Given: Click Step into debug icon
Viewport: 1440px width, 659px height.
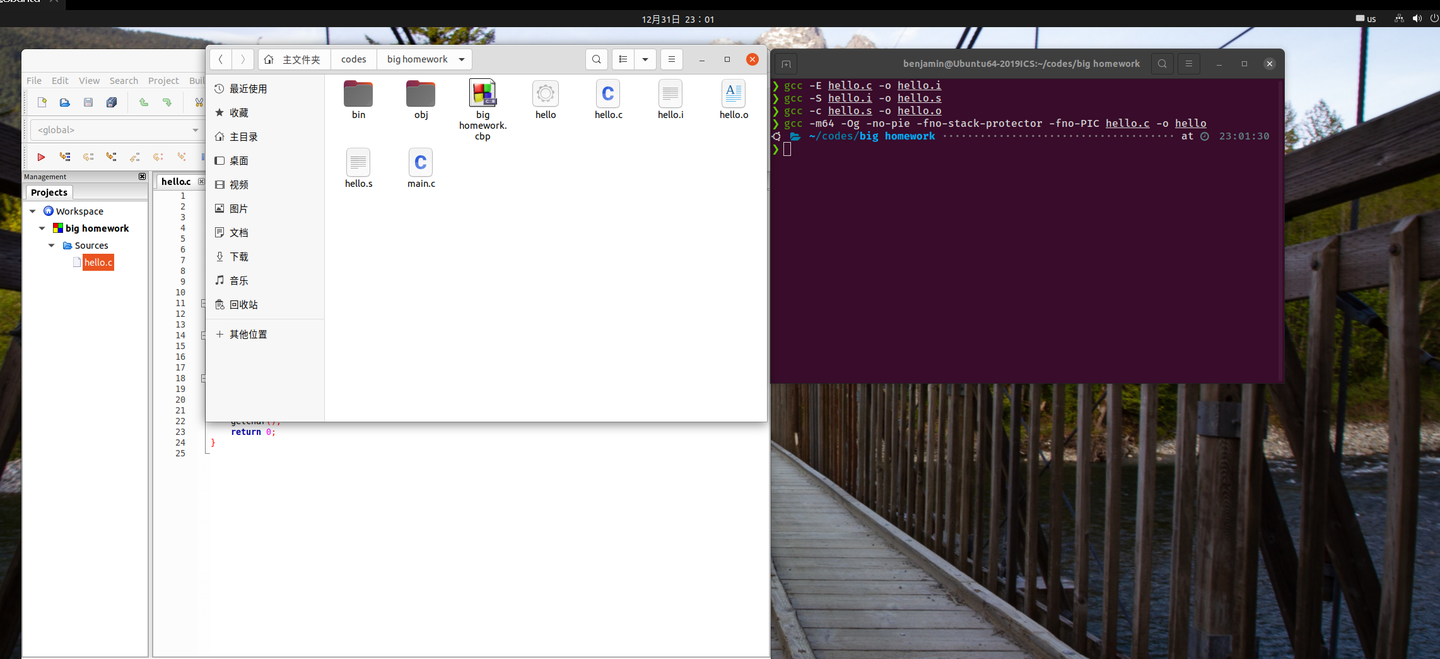Looking at the screenshot, I should 111,157.
